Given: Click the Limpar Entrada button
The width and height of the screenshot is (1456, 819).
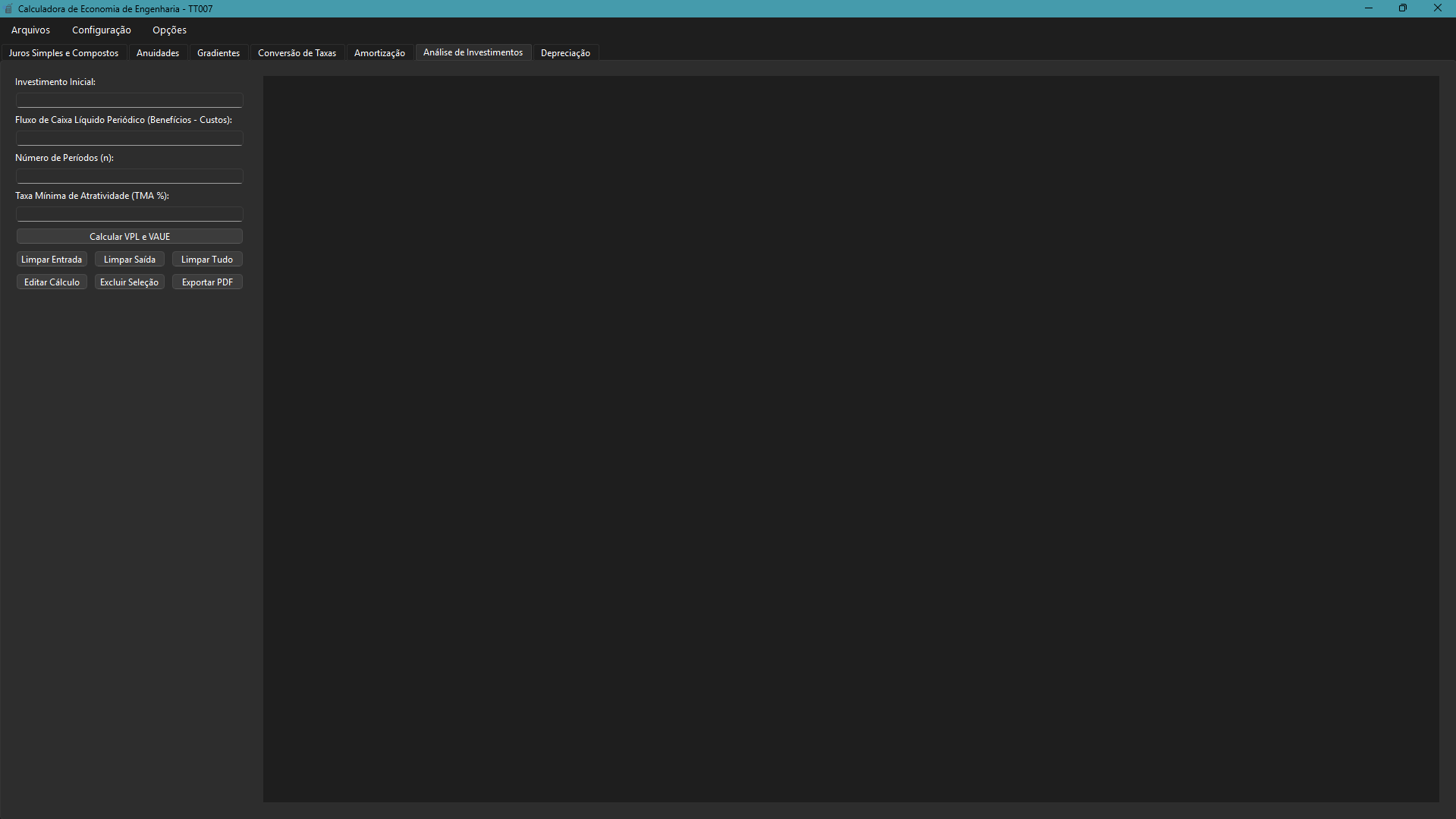Looking at the screenshot, I should pos(52,260).
